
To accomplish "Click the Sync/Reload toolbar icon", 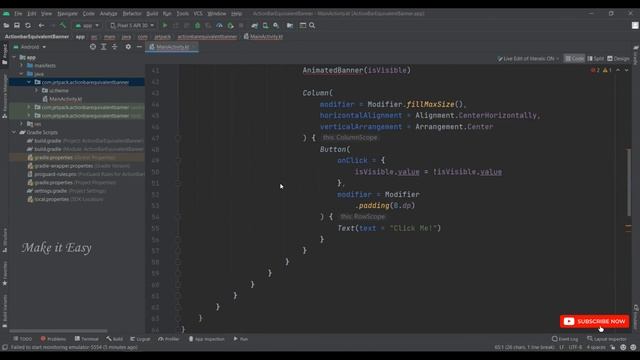I will click(x=28, y=25).
